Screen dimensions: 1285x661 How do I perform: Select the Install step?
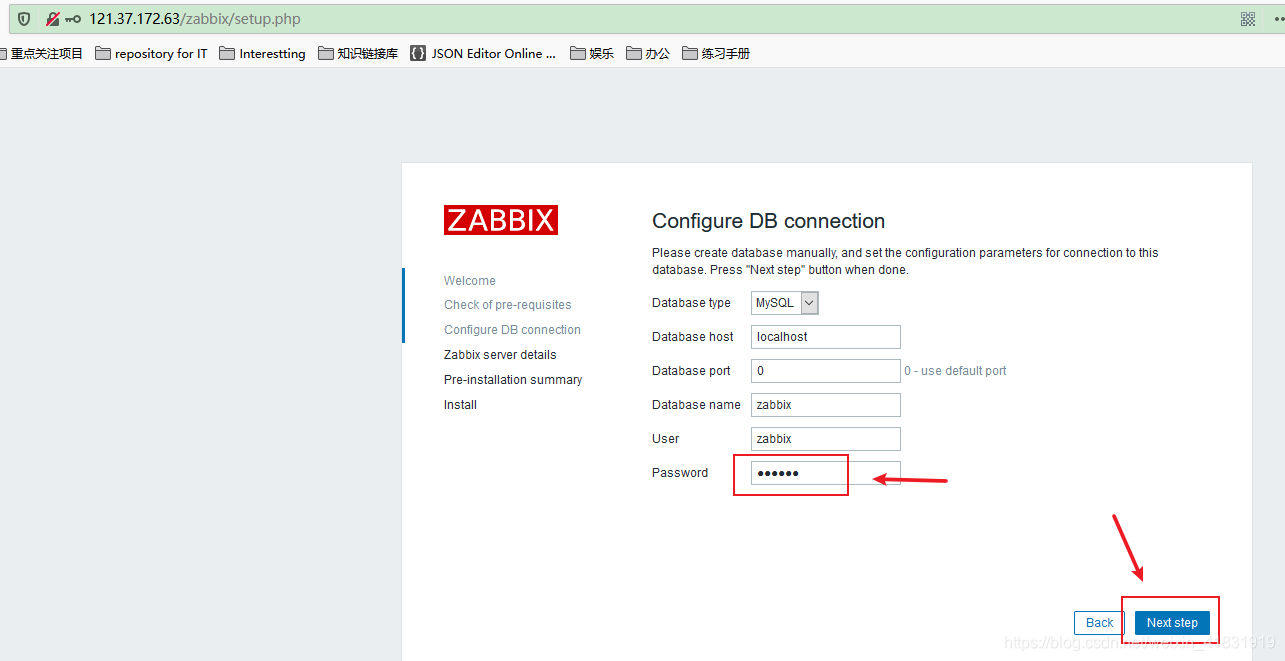(x=460, y=405)
